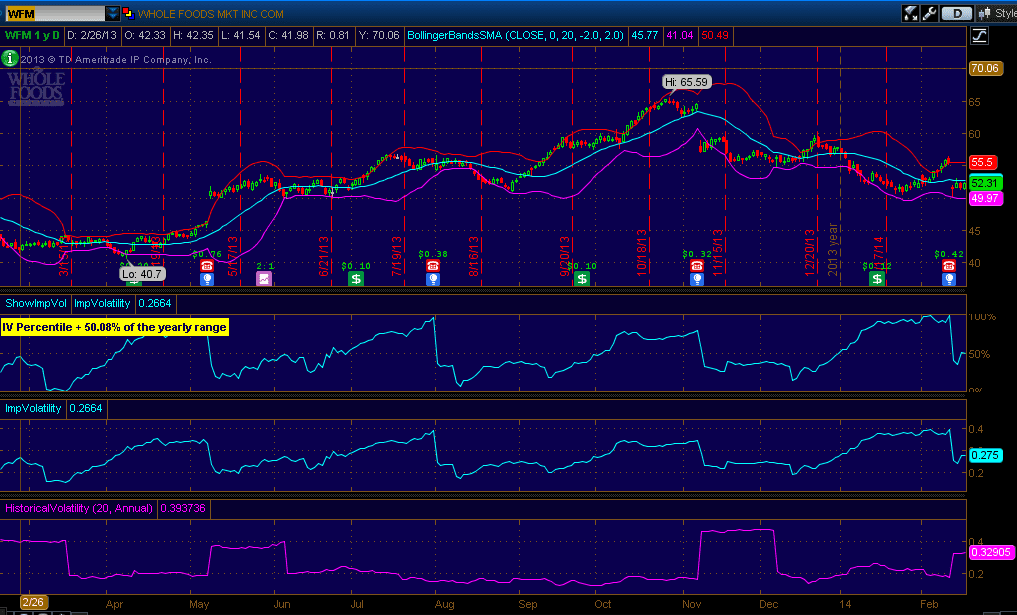Click the earnings phone icon under $0.42
The height and width of the screenshot is (615, 1017).
click(949, 265)
